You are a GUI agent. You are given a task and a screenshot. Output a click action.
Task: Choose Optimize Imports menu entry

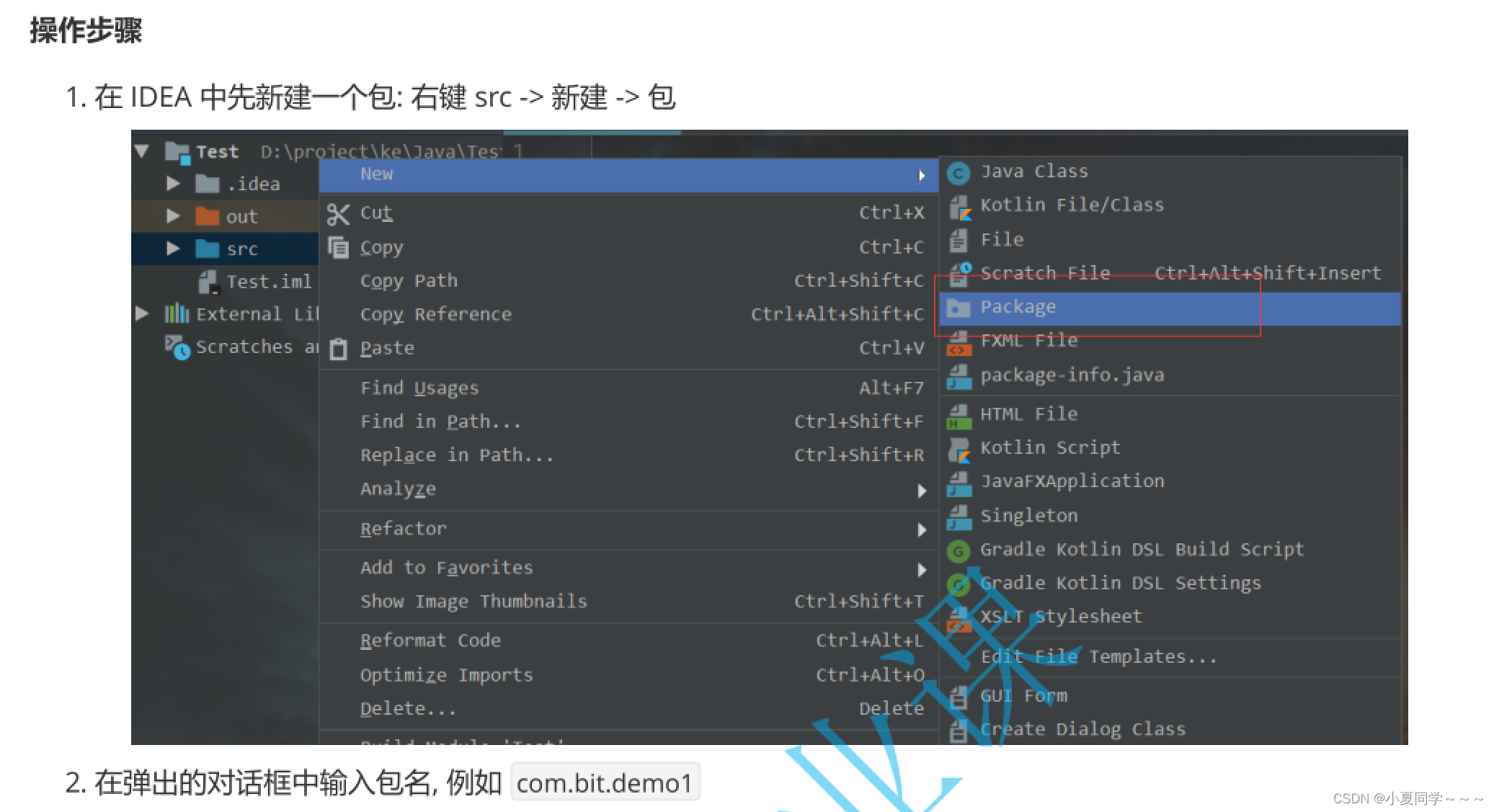tap(628, 675)
